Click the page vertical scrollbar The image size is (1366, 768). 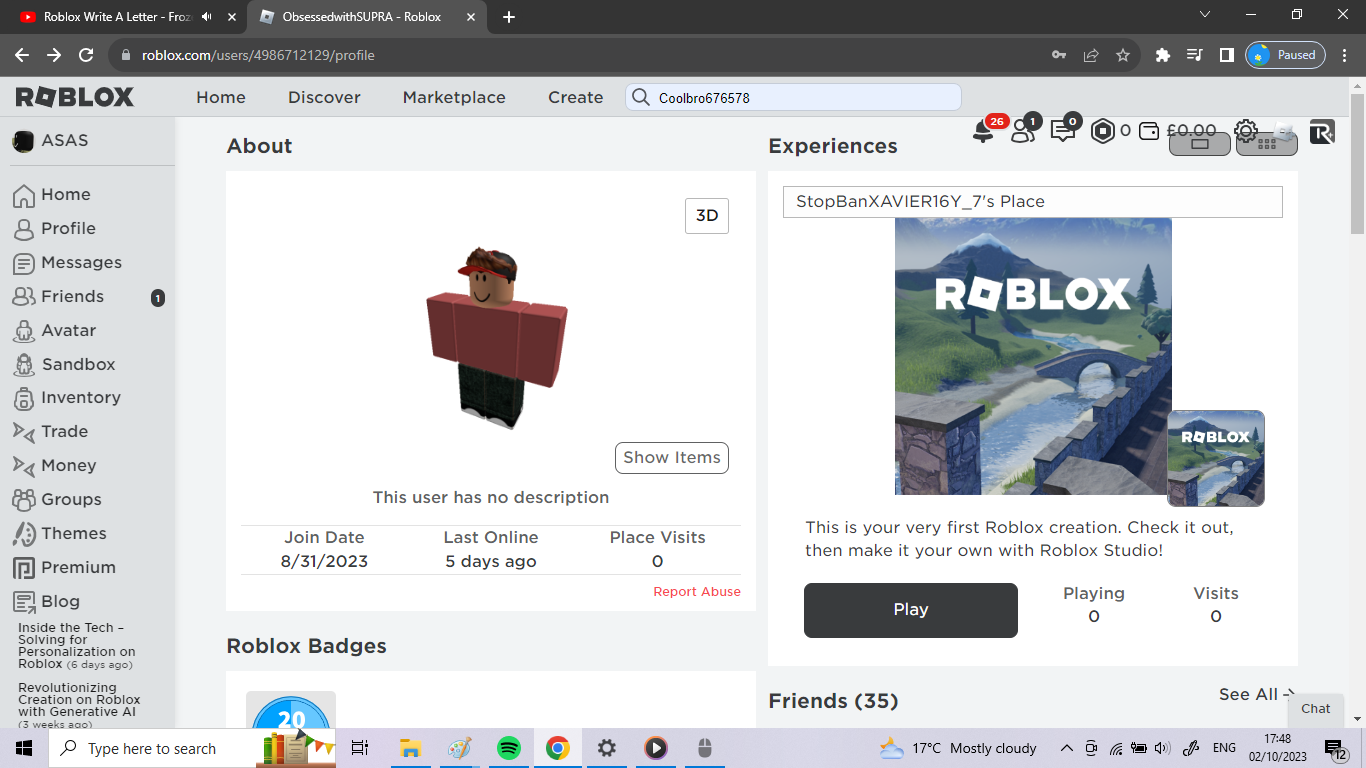1357,165
